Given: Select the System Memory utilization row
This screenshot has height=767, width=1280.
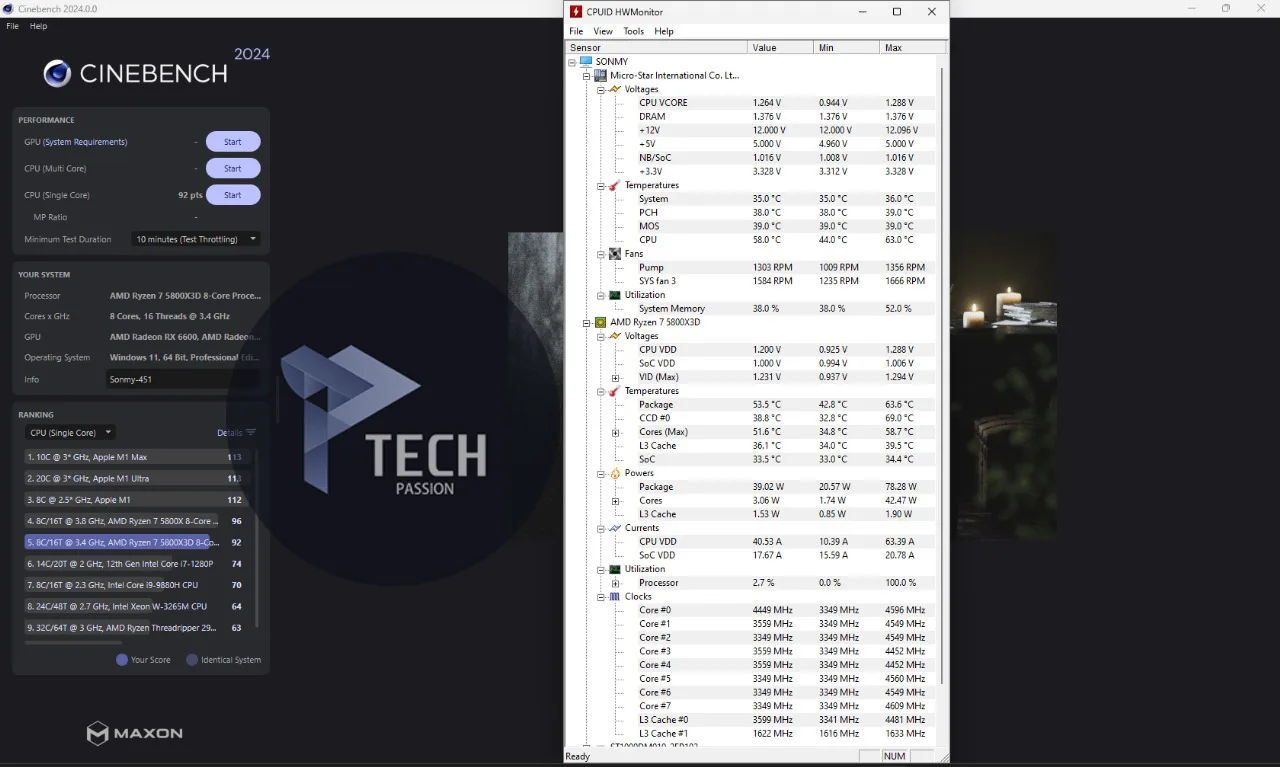Looking at the screenshot, I should click(x=786, y=309).
